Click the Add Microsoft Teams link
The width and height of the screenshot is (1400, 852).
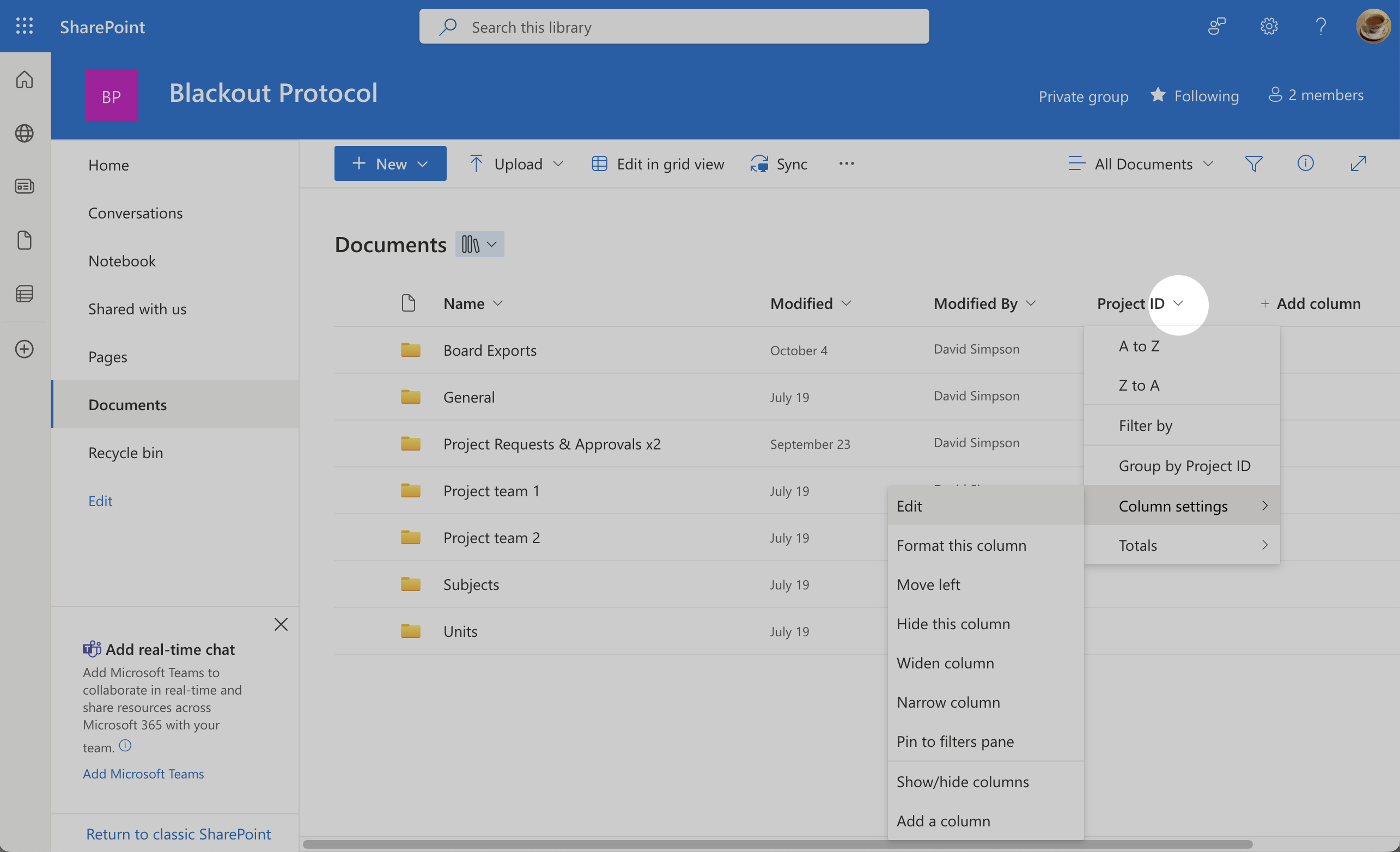[x=143, y=774]
